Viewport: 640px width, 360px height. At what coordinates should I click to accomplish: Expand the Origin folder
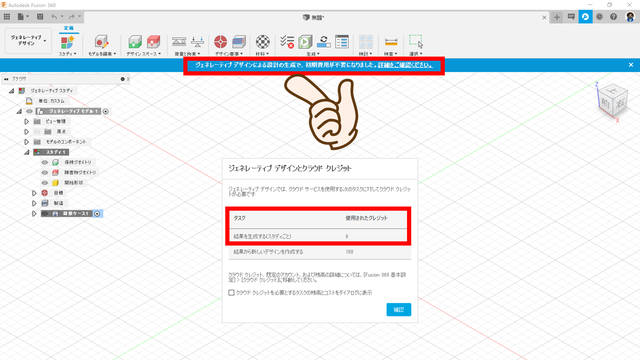pos(27,131)
